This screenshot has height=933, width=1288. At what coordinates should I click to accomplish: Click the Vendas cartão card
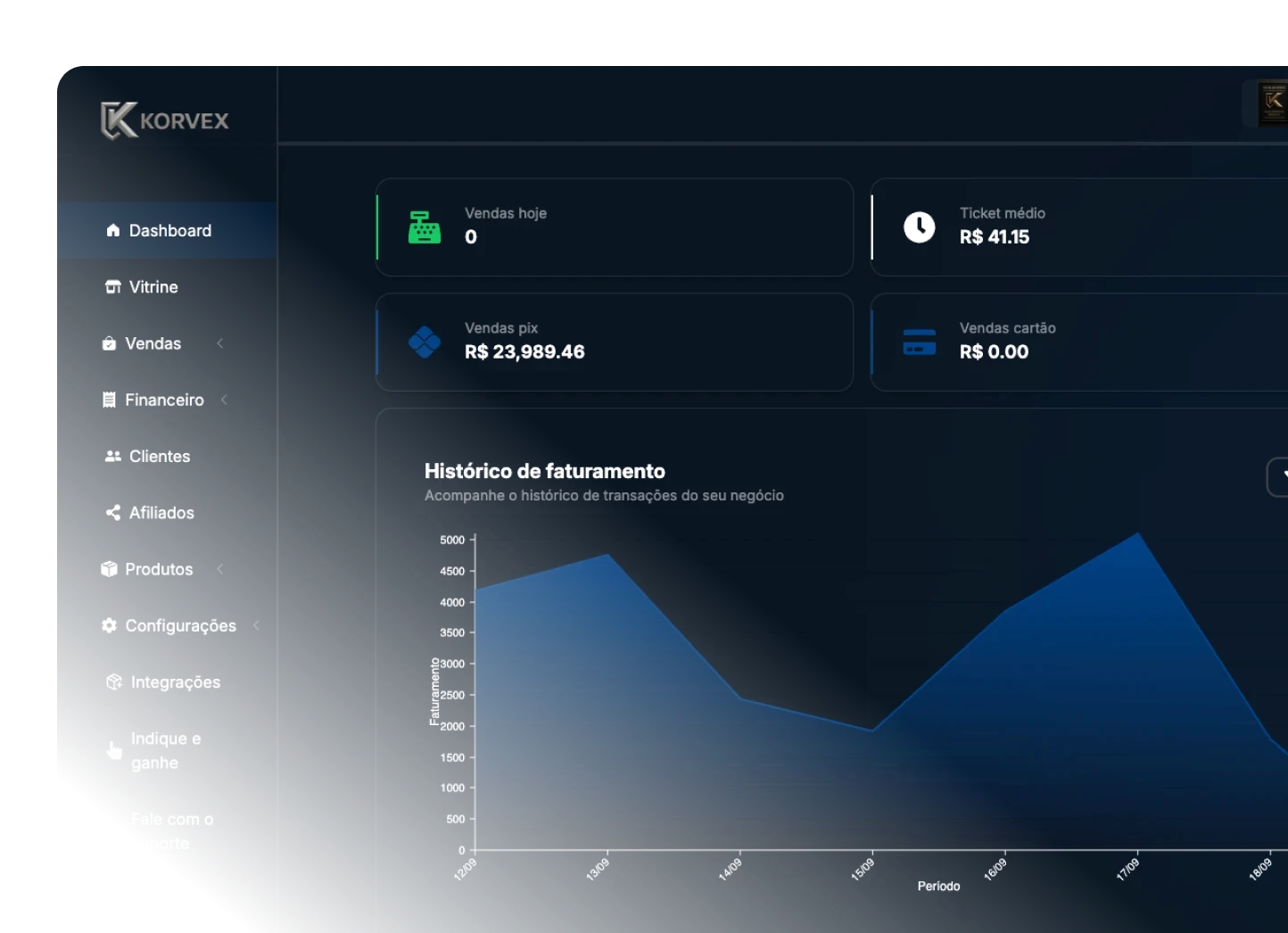point(1079,343)
